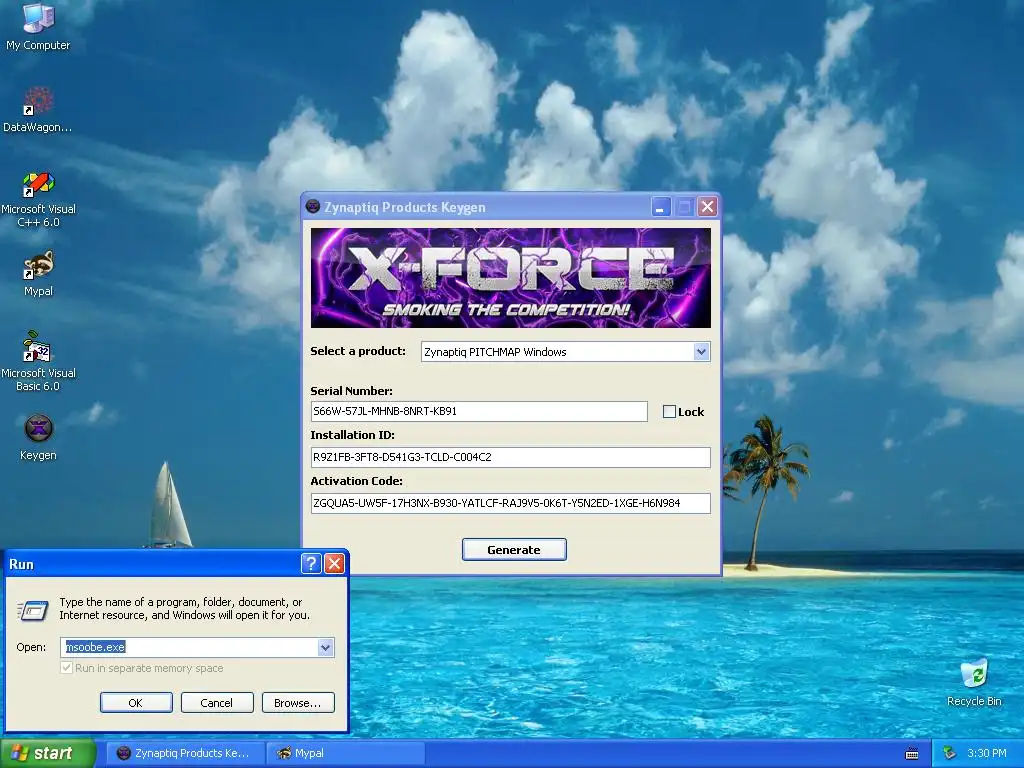Image resolution: width=1024 pixels, height=768 pixels.
Task: Click Cancel in the Run dialog
Action: tap(217, 703)
